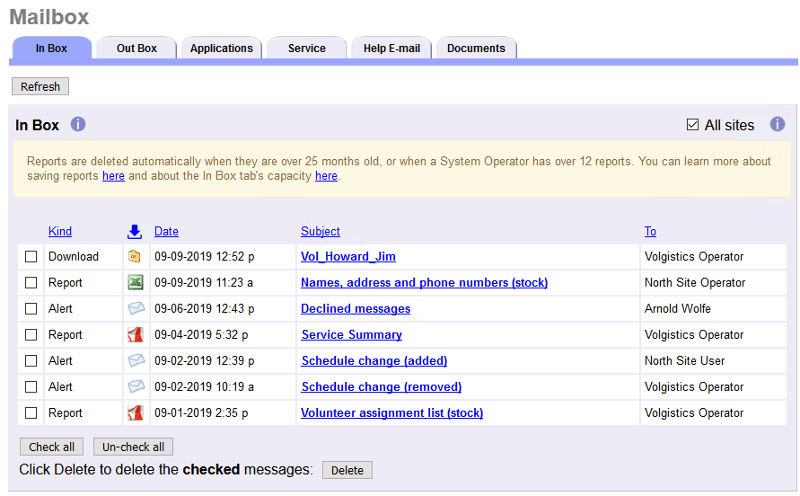Click the date 09-06-2019 12:43 p

pyautogui.click(x=204, y=309)
